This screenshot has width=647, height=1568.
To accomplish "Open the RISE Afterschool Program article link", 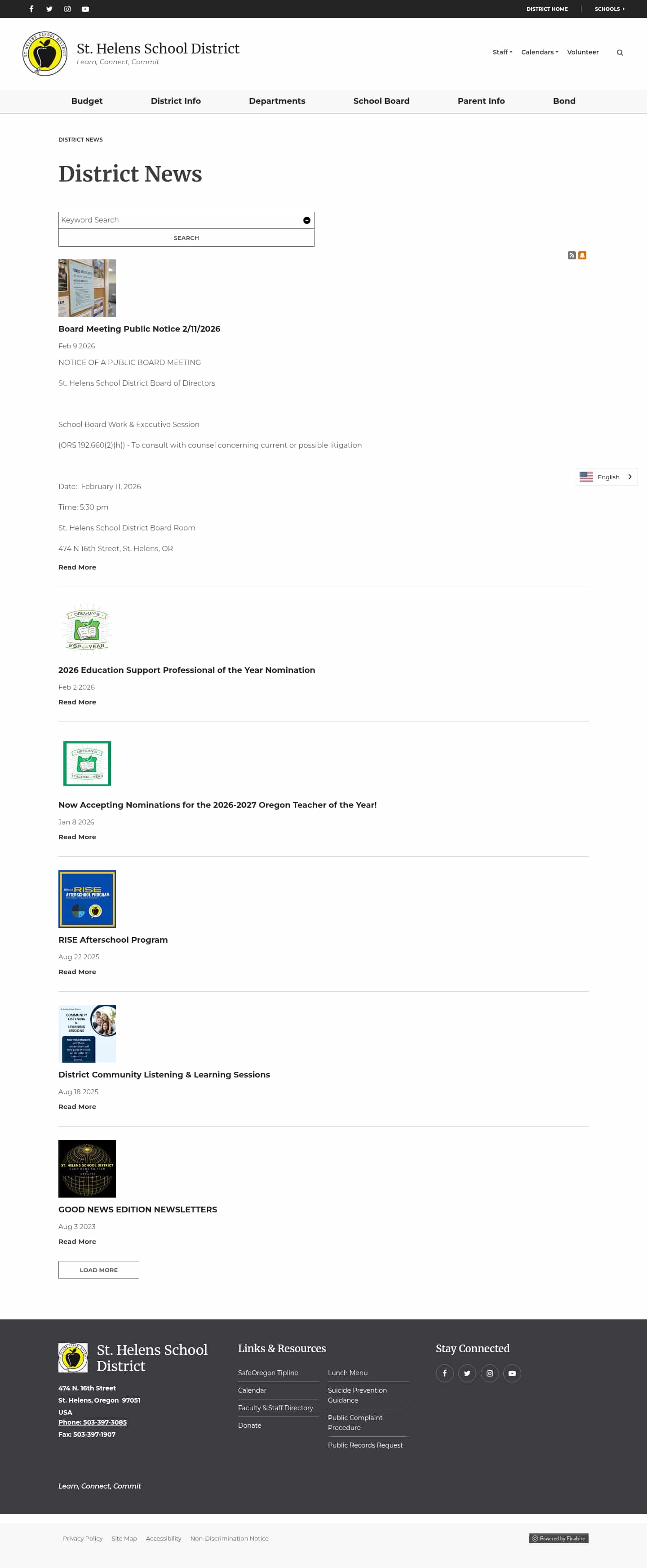I will click(113, 940).
